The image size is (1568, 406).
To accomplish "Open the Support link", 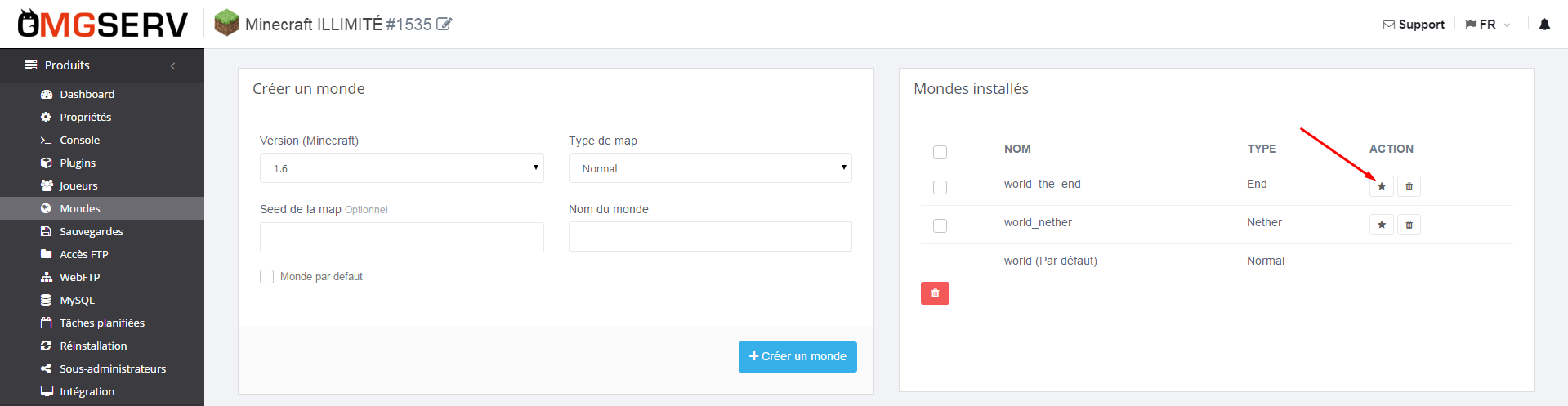I will click(x=1414, y=25).
